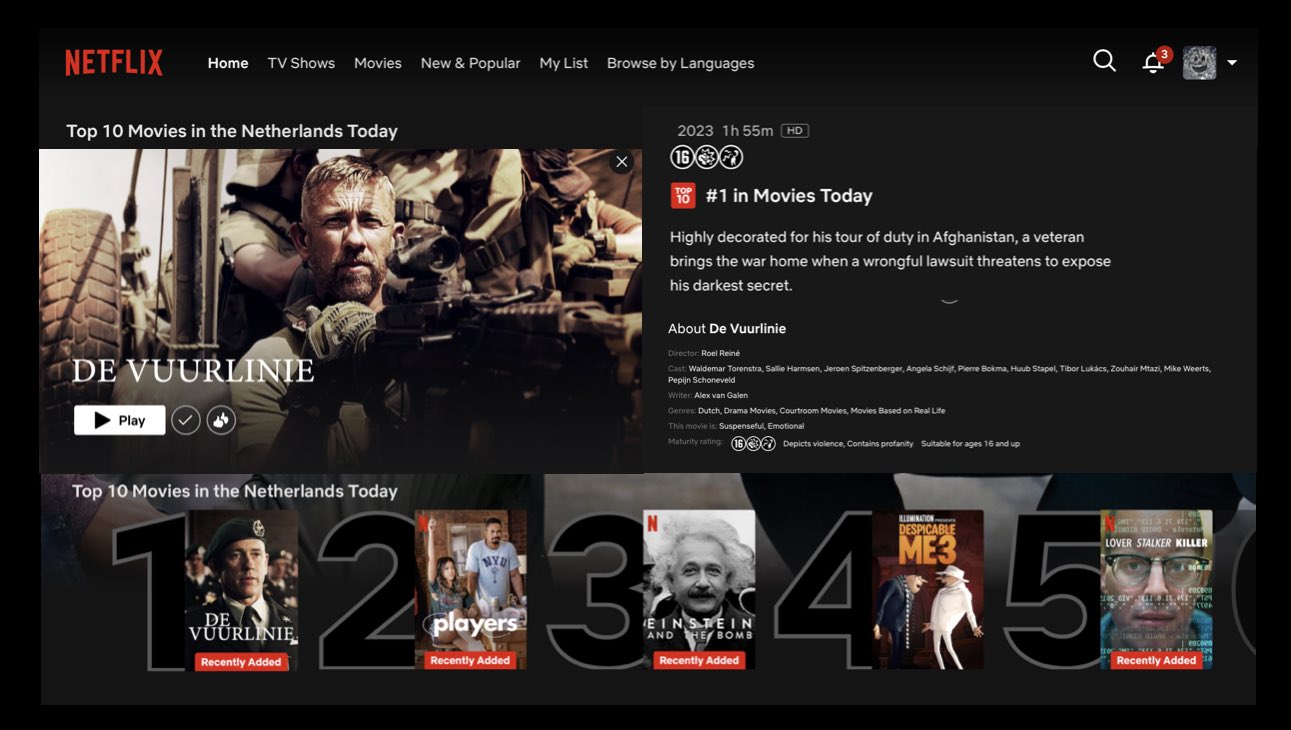
Task: Open Lover Stalker Killer poster
Action: tap(1156, 589)
